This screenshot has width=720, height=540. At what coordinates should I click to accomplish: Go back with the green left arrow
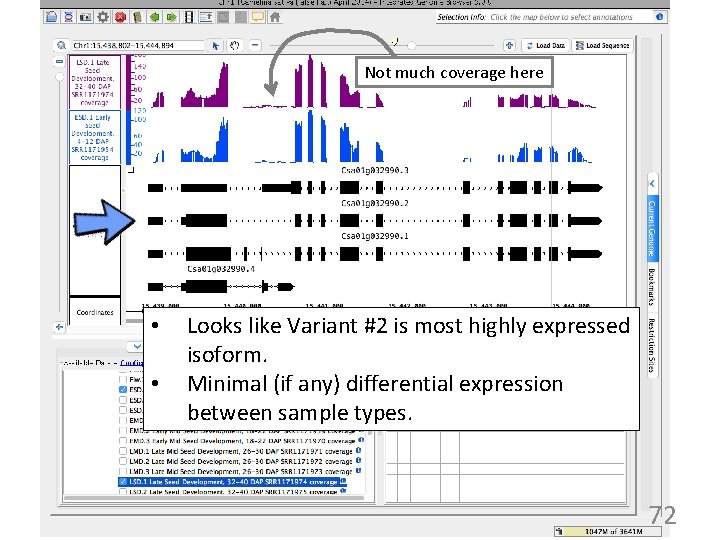click(154, 17)
